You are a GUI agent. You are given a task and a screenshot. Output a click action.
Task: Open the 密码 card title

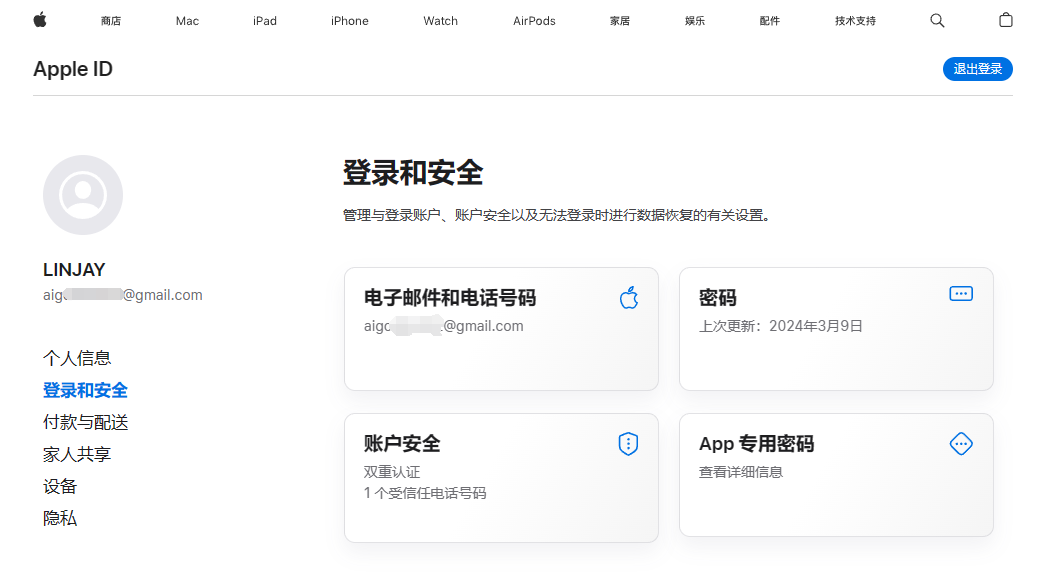click(x=718, y=298)
